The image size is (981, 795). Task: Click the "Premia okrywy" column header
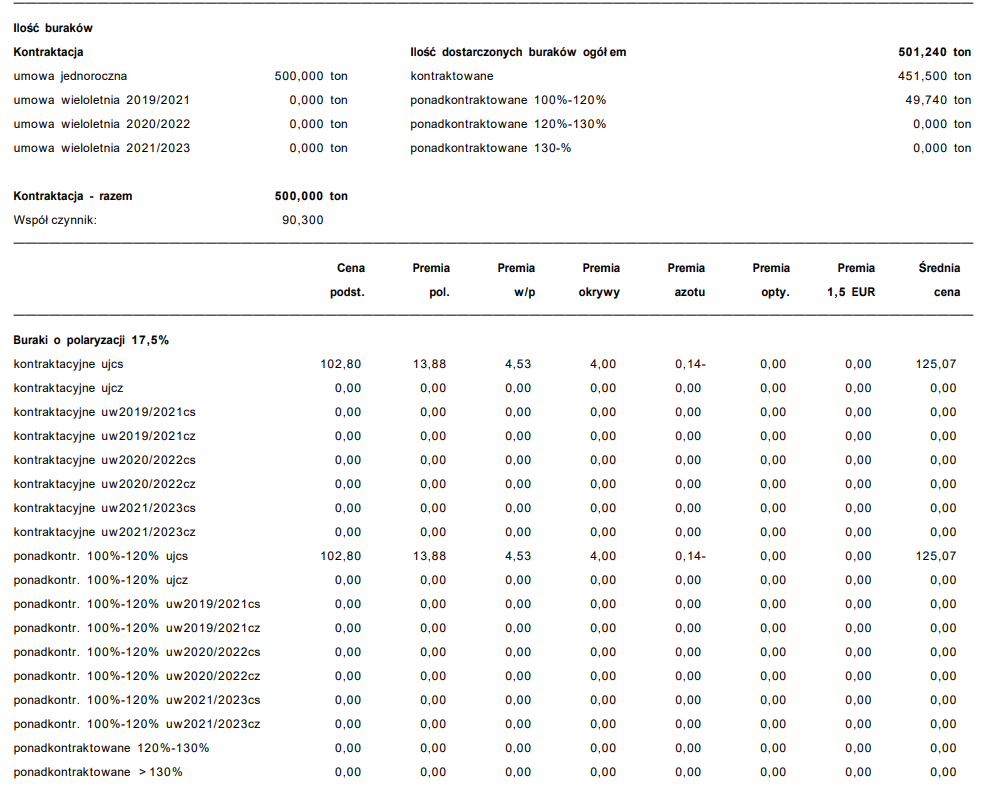[x=600, y=280]
